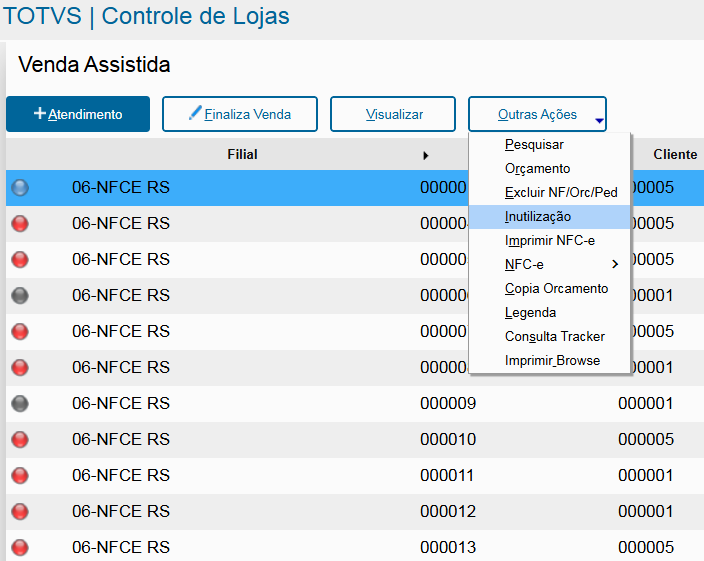Click the arrow next to Filial column header
The image size is (704, 561).
[x=426, y=156]
